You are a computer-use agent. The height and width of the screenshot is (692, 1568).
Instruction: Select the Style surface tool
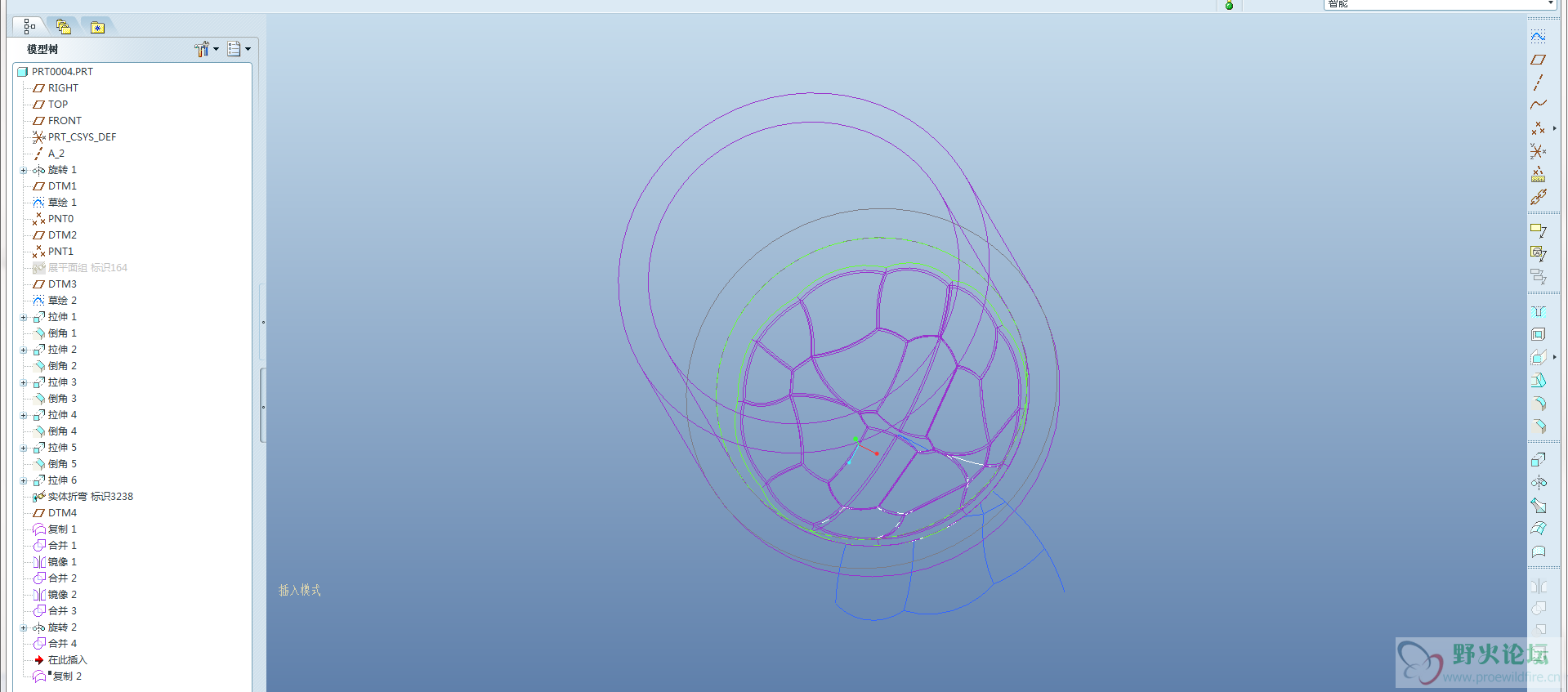coord(1538,551)
